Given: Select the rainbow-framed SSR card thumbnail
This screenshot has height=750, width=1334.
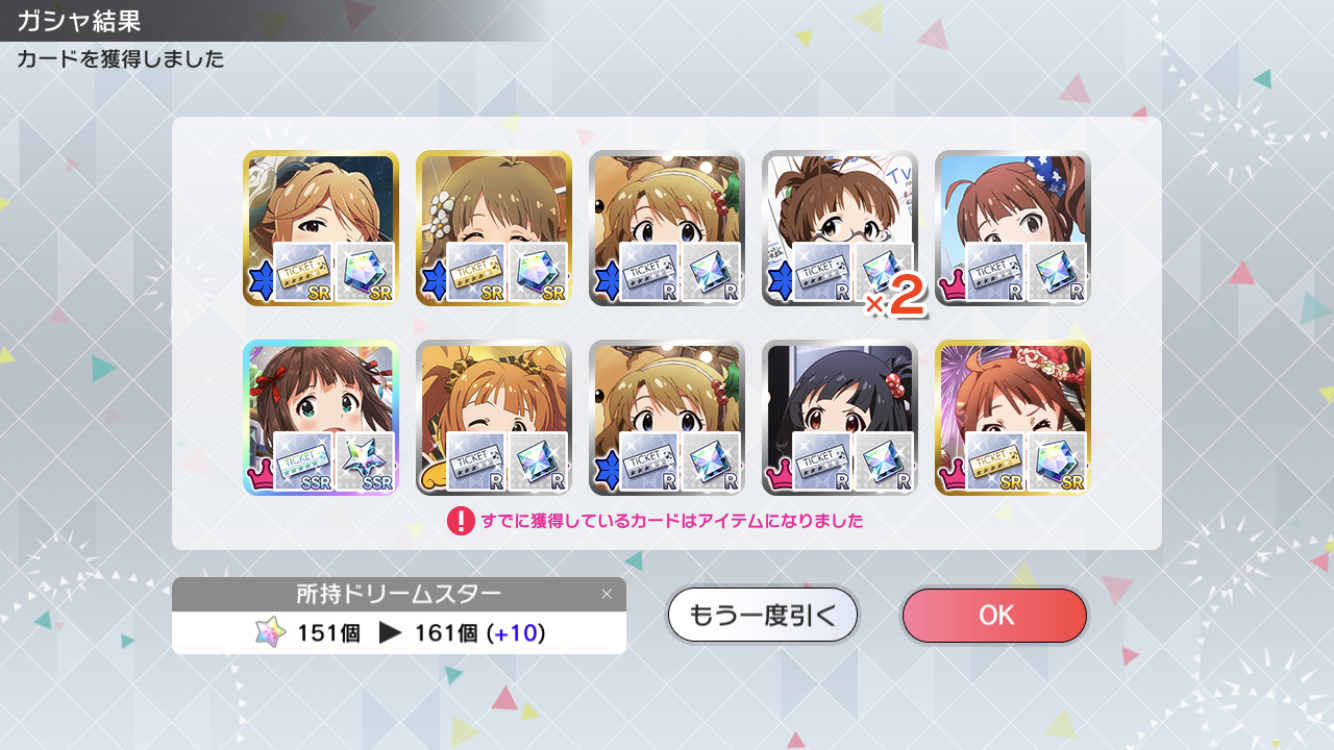Looking at the screenshot, I should (x=321, y=418).
